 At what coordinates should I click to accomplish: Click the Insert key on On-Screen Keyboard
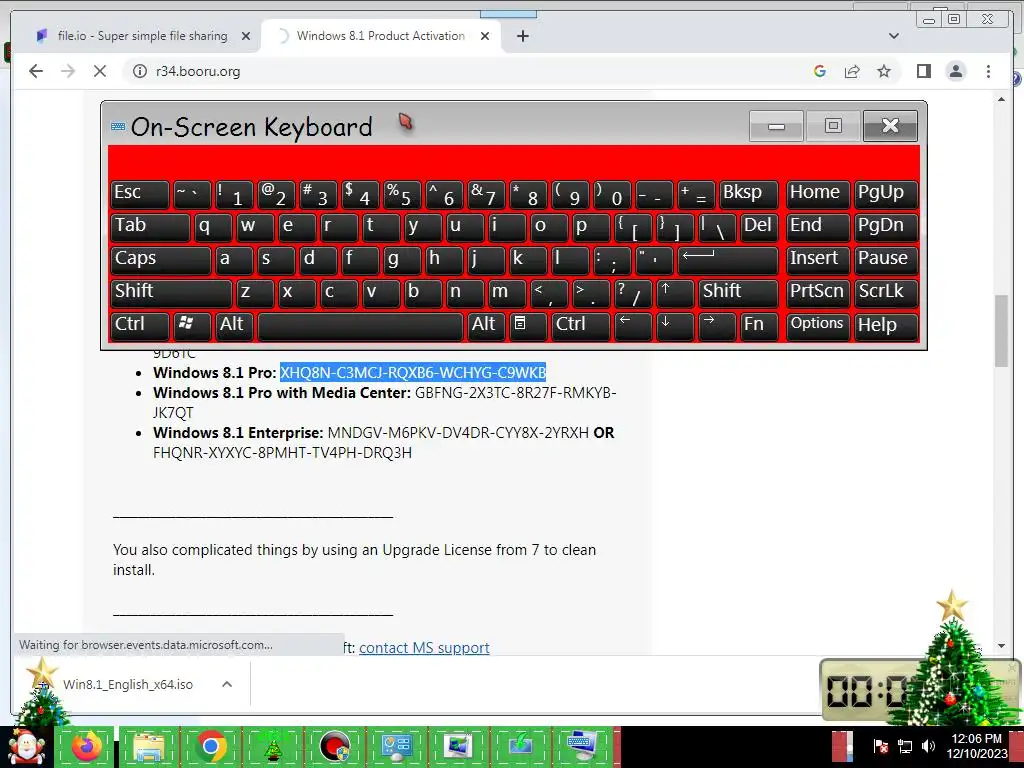coord(818,260)
